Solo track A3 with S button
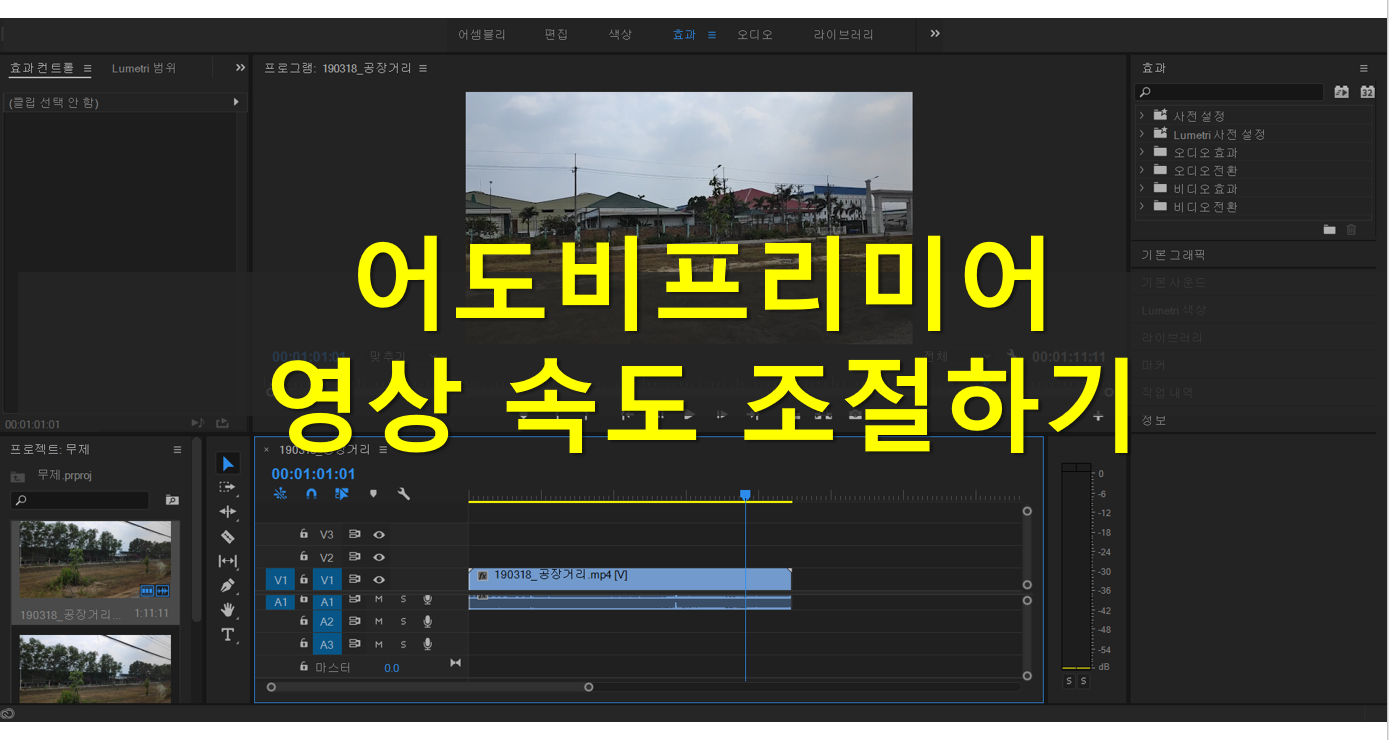 coord(403,644)
